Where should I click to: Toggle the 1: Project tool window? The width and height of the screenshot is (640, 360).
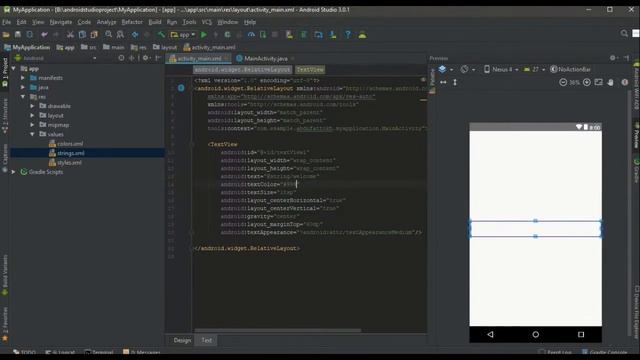click(5, 73)
